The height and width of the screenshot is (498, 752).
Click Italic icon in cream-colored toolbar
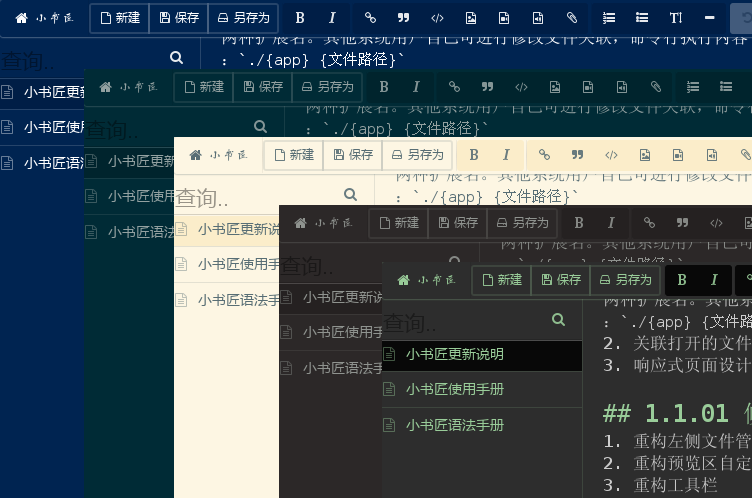coord(506,155)
